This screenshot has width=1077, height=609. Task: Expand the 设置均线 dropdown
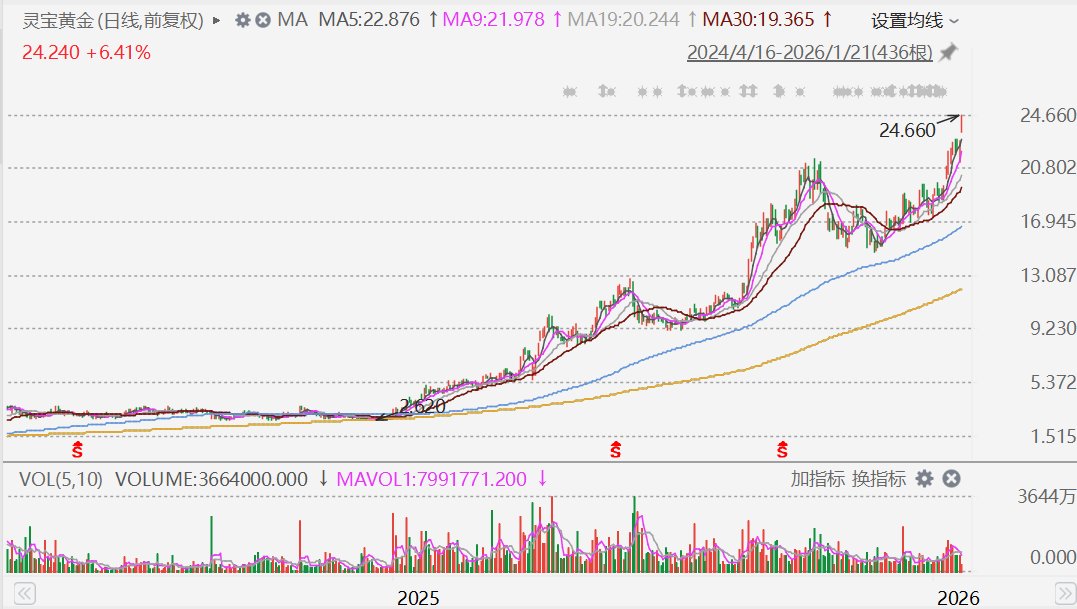coord(914,21)
